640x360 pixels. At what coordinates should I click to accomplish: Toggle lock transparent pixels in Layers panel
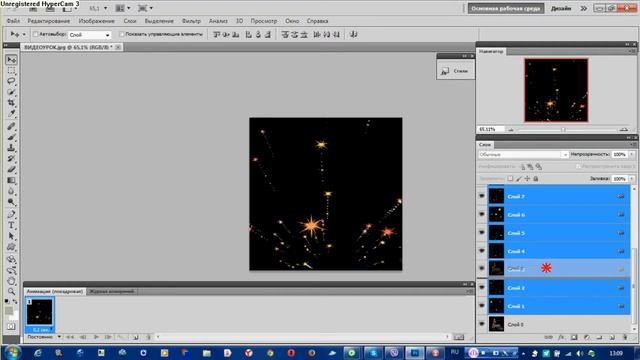click(510, 179)
